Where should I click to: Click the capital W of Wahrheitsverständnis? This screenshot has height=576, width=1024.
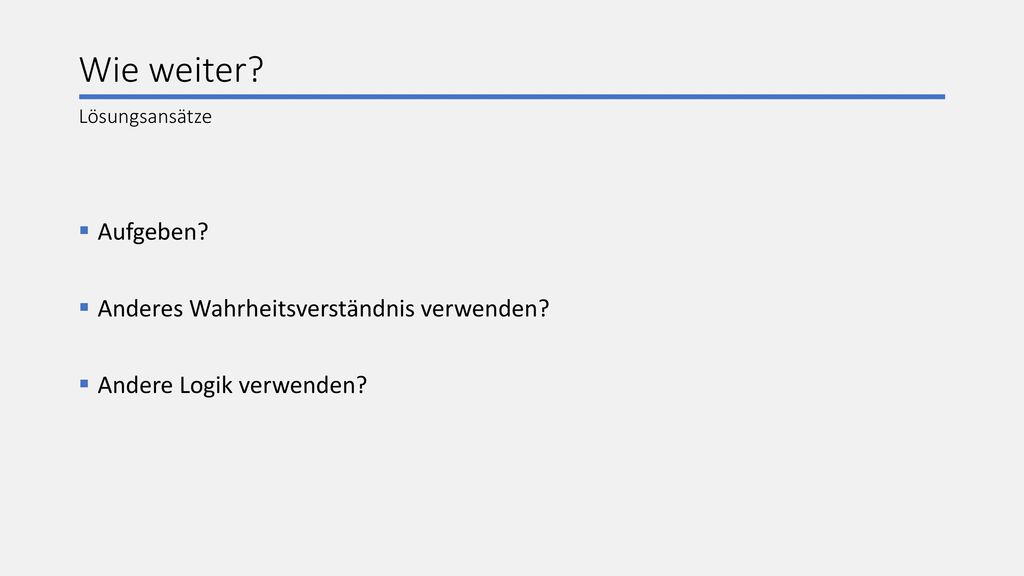202,308
